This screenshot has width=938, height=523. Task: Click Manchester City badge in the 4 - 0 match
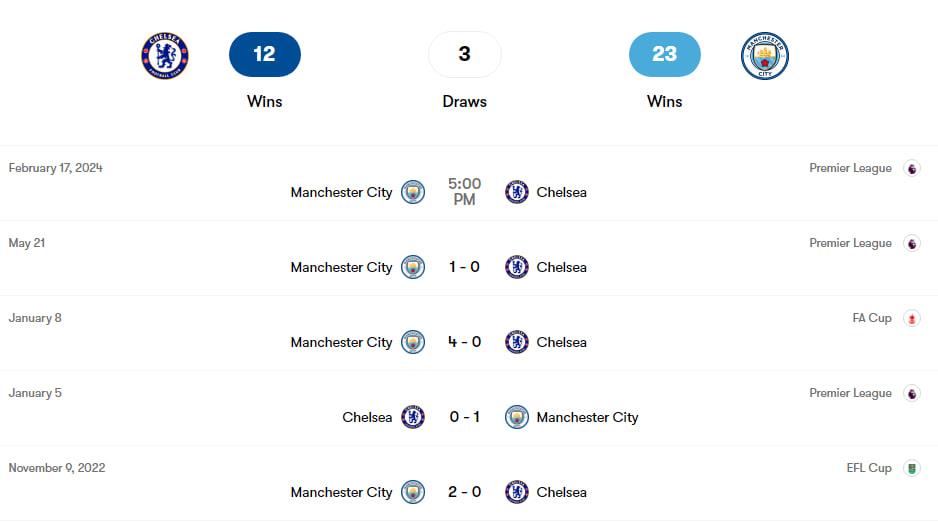coord(413,342)
